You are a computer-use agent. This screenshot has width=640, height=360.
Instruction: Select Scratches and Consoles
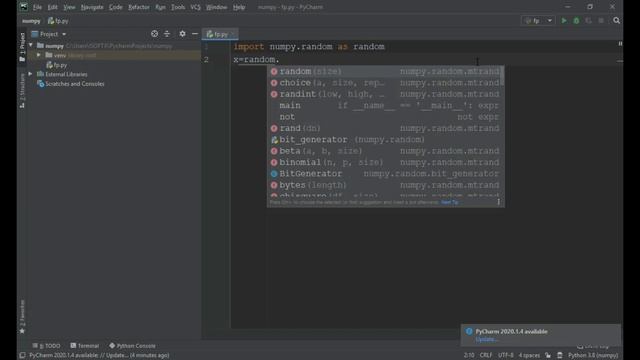tap(71, 84)
